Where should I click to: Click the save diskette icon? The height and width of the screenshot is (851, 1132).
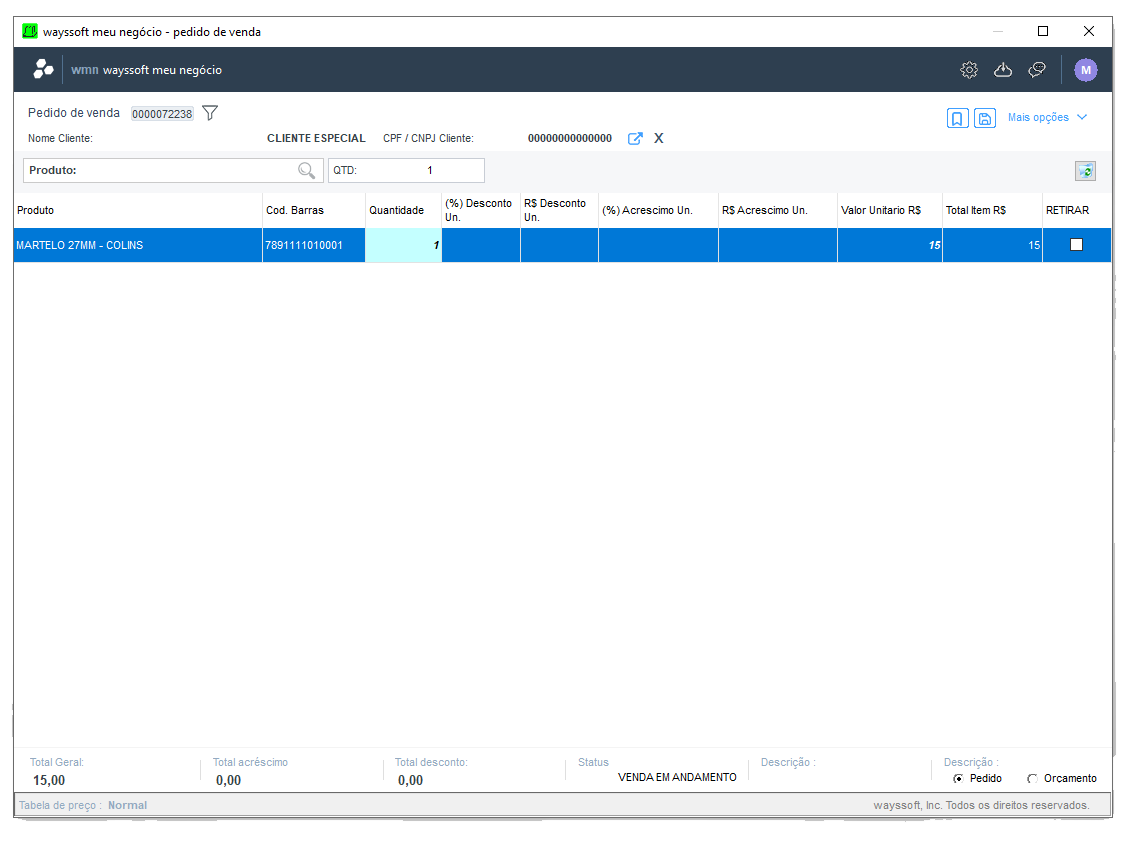985,118
